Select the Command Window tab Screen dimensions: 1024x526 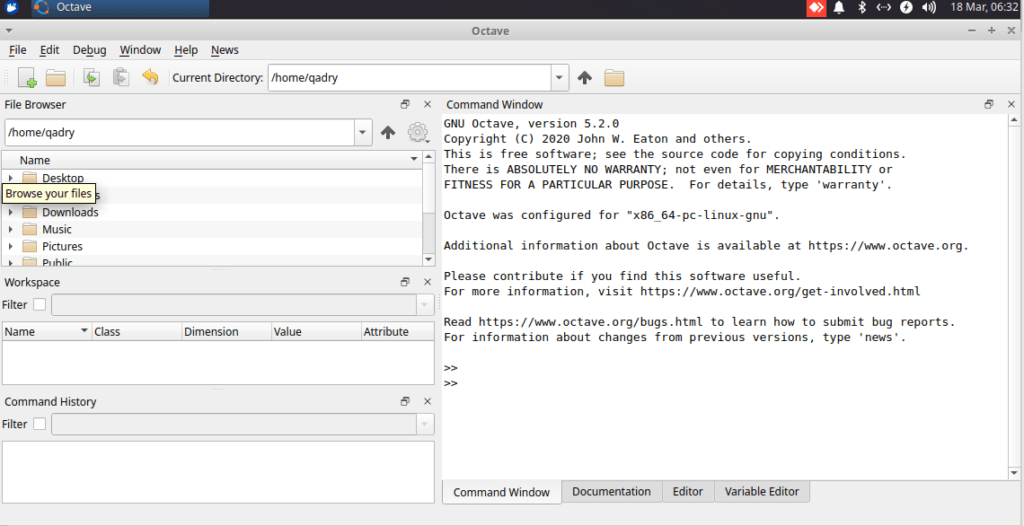tap(502, 492)
